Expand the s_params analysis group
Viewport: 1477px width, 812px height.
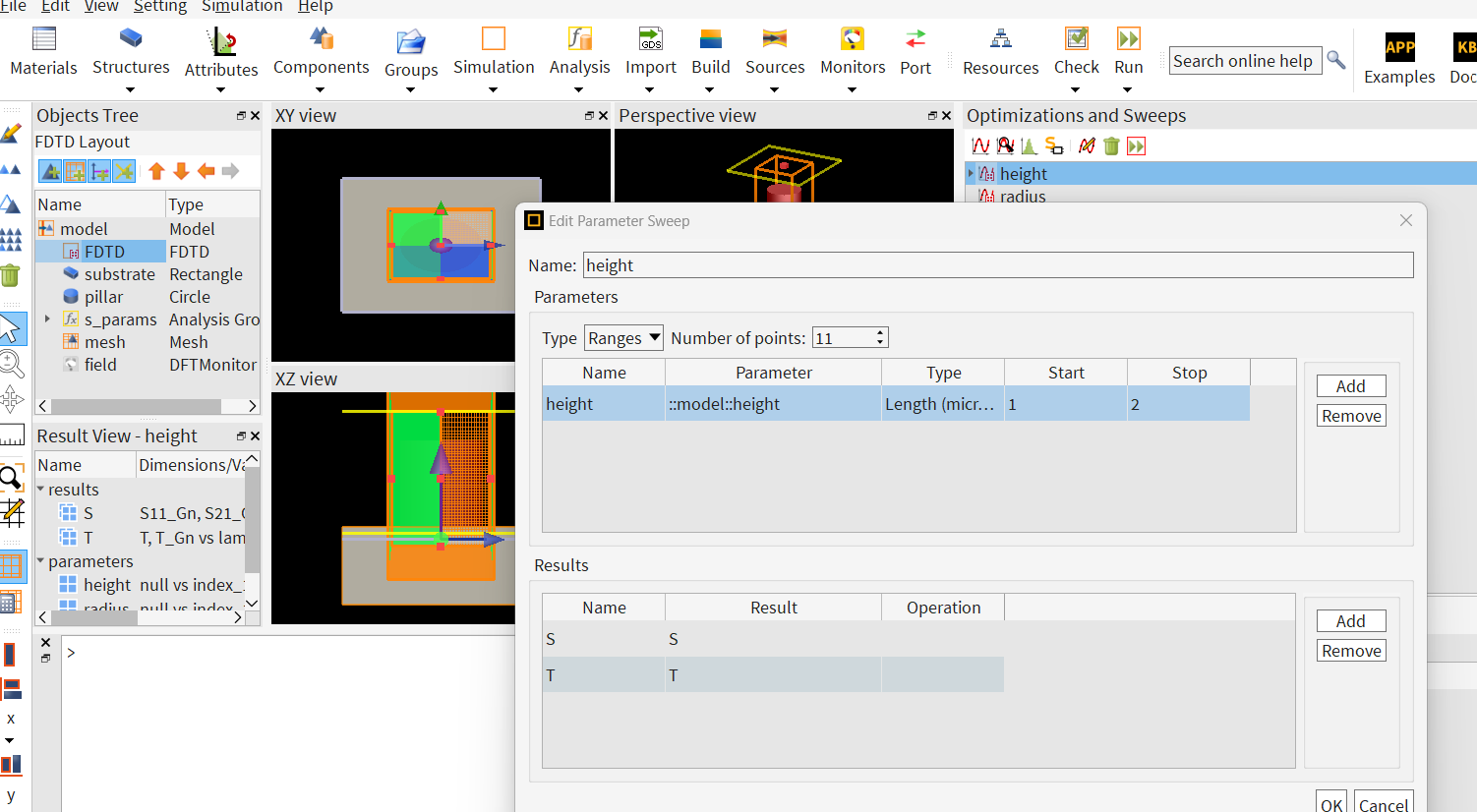click(47, 319)
